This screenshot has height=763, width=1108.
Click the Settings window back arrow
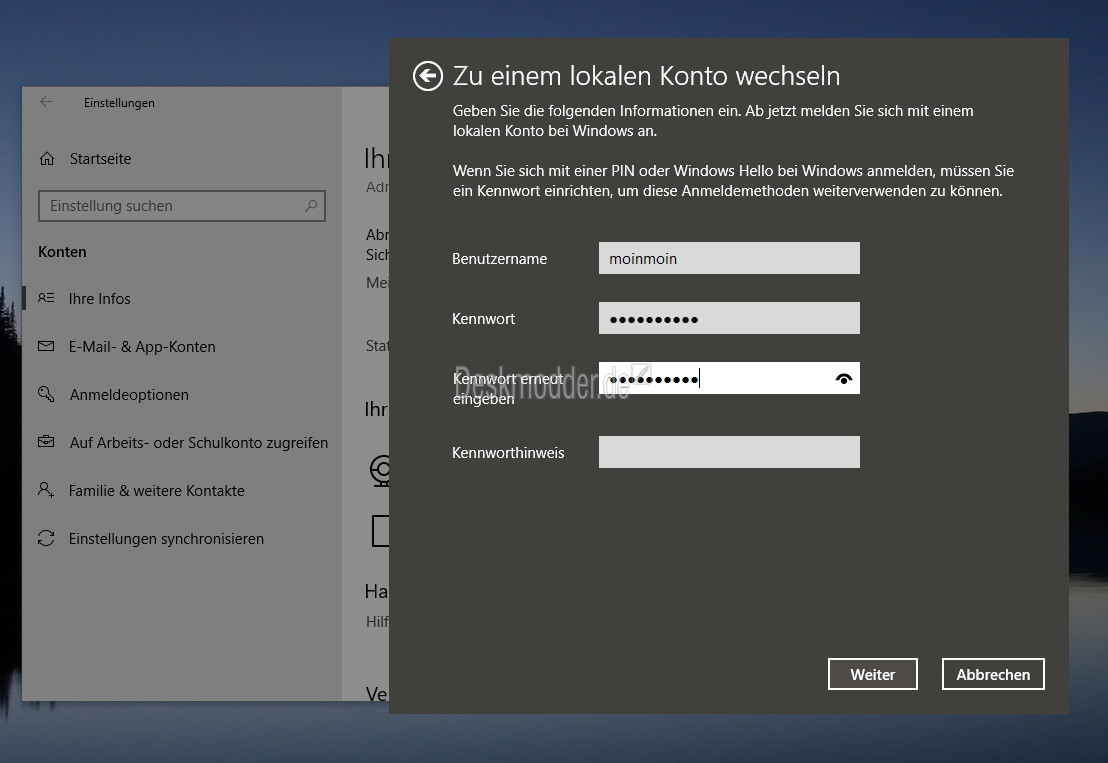pos(46,102)
